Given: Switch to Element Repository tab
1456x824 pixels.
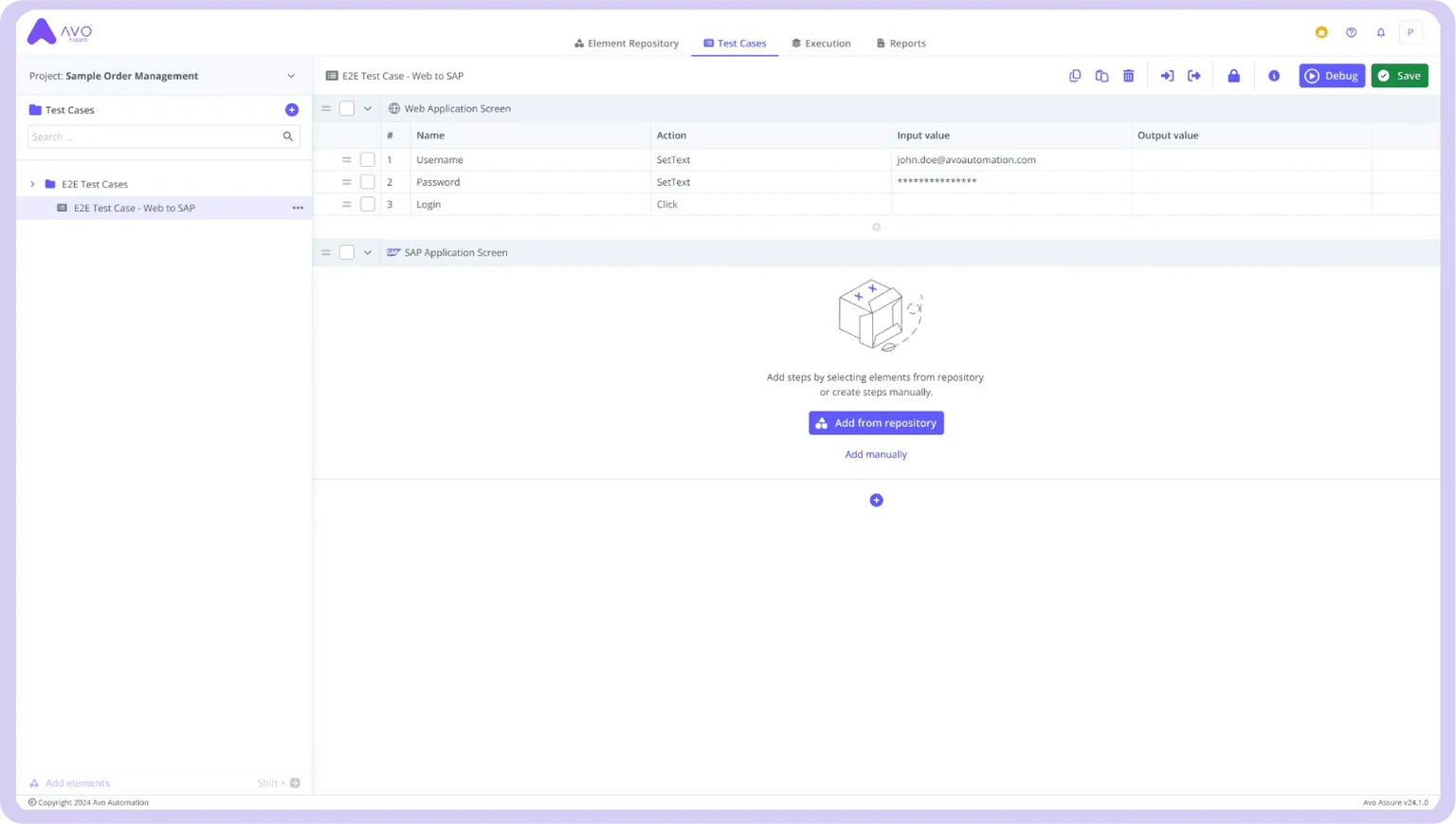Looking at the screenshot, I should pos(627,43).
